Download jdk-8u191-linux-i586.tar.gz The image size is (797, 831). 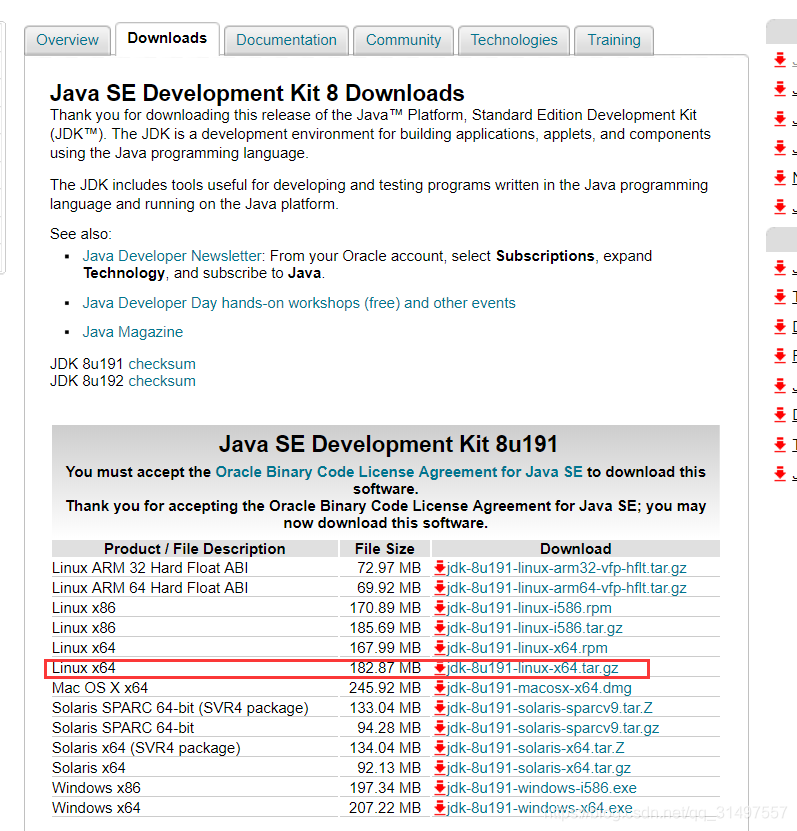pyautogui.click(x=535, y=628)
